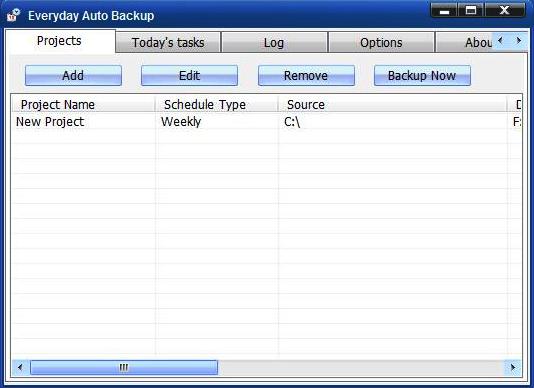Screen dimensions: 534x388
Task: Click the Add button
Action: click(x=73, y=75)
